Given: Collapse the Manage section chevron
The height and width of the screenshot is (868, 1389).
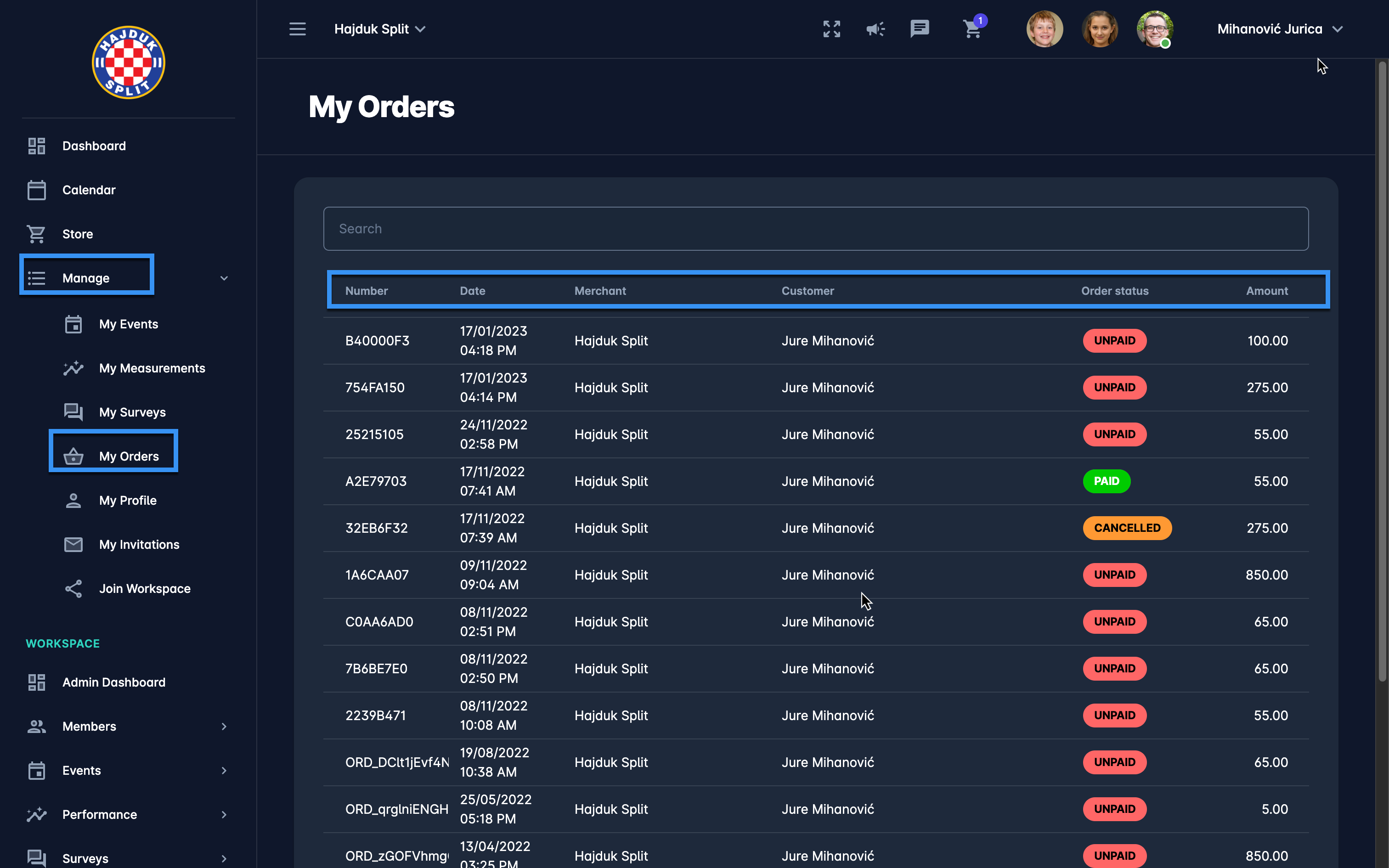Looking at the screenshot, I should [224, 278].
